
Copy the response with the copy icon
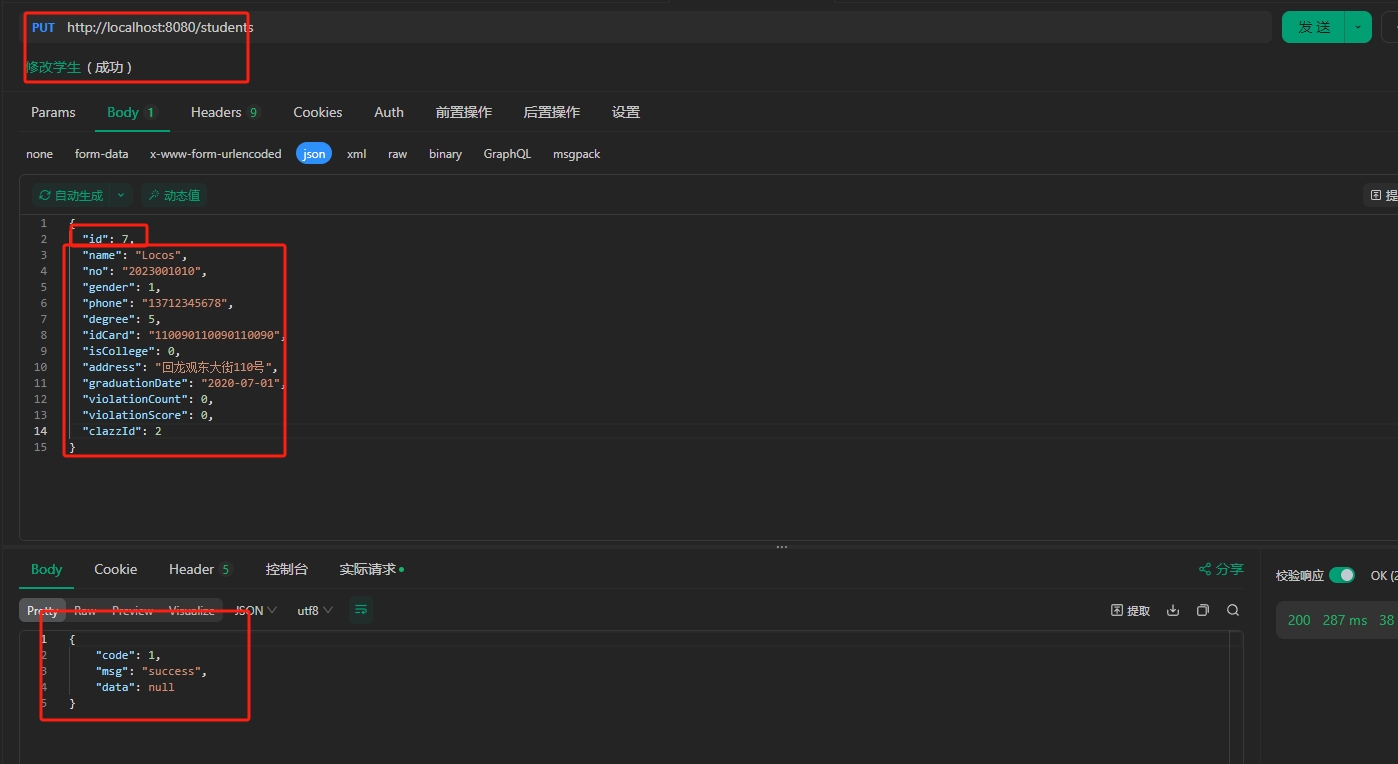[x=1203, y=610]
